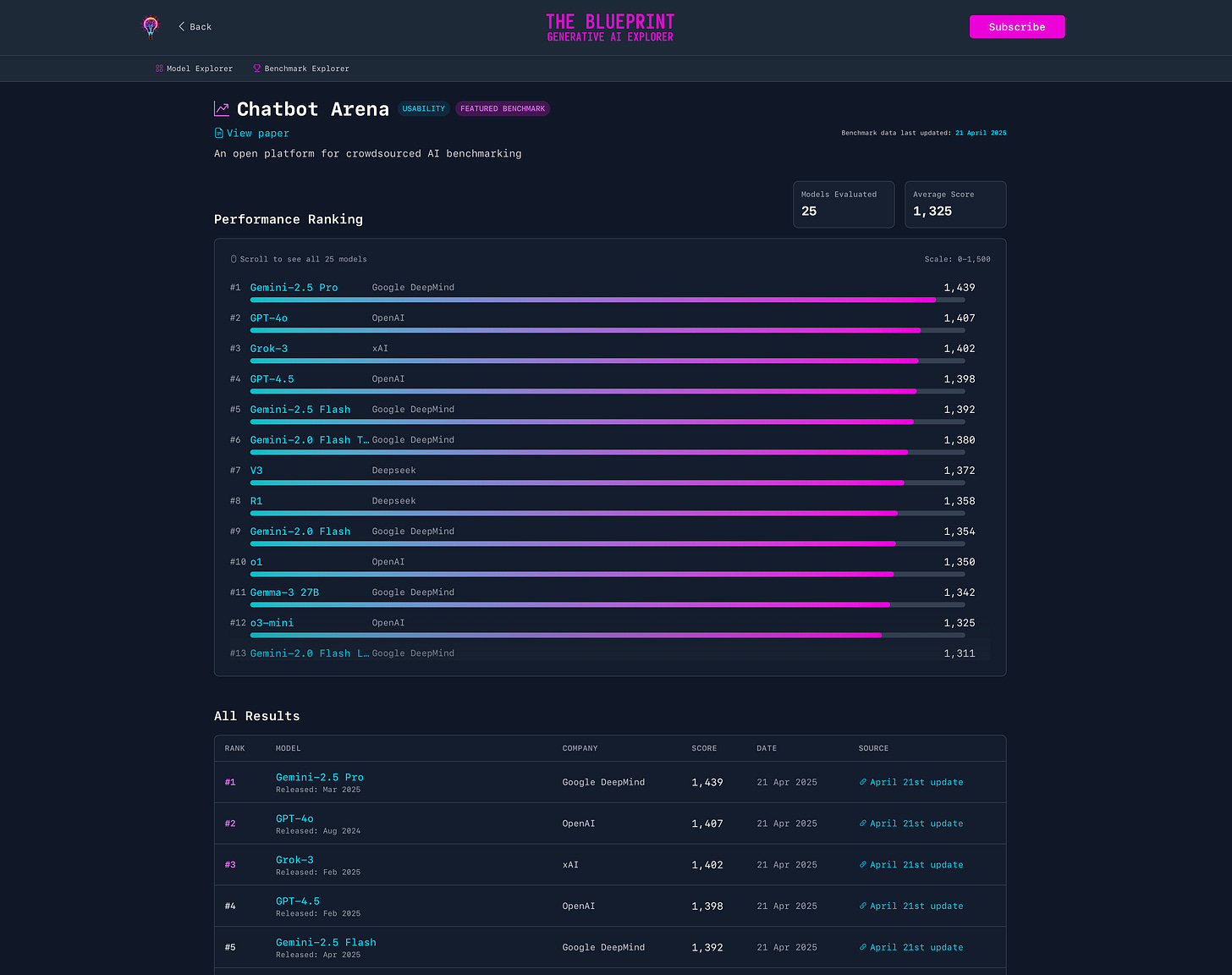Open GPT-4o in performance ranking
Screen dimensions: 1232x975
pos(269,318)
